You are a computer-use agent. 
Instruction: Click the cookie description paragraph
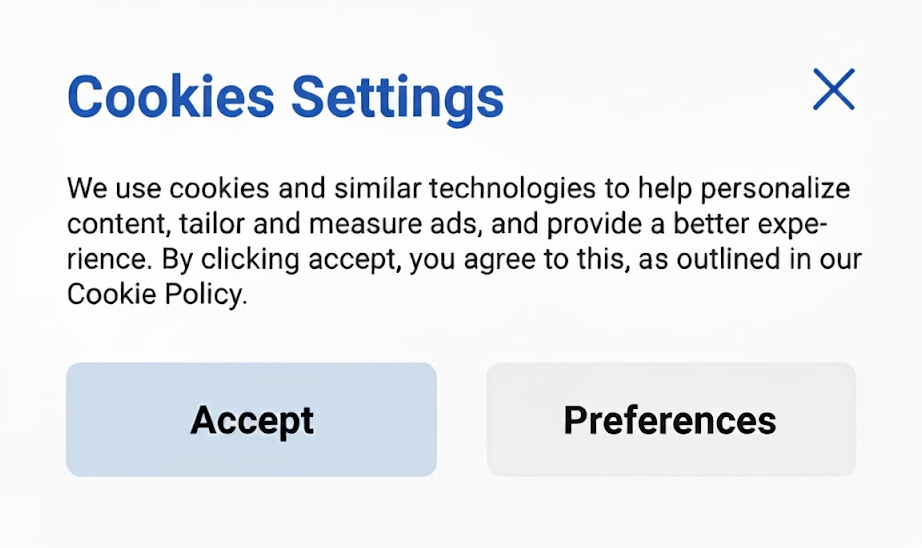tap(460, 242)
